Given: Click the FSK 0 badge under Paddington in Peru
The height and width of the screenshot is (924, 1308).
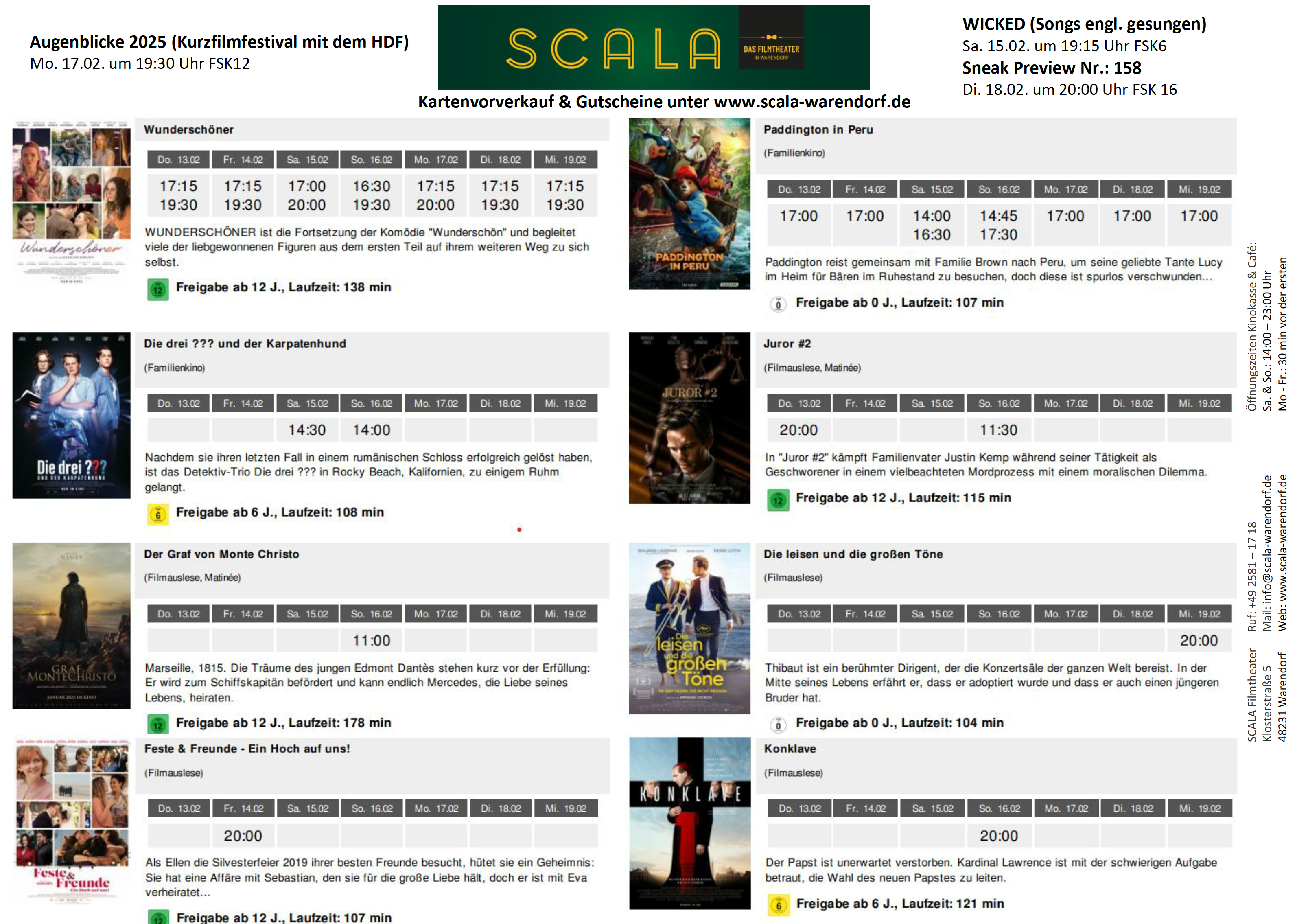Looking at the screenshot, I should pyautogui.click(x=778, y=304).
